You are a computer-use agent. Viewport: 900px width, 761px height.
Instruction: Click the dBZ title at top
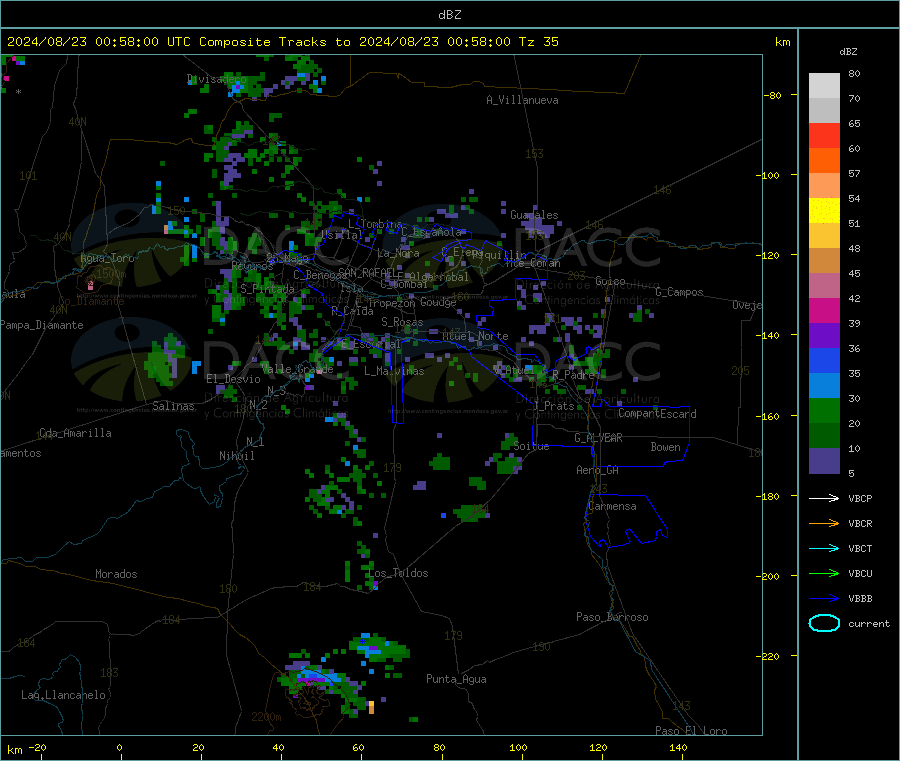449,15
